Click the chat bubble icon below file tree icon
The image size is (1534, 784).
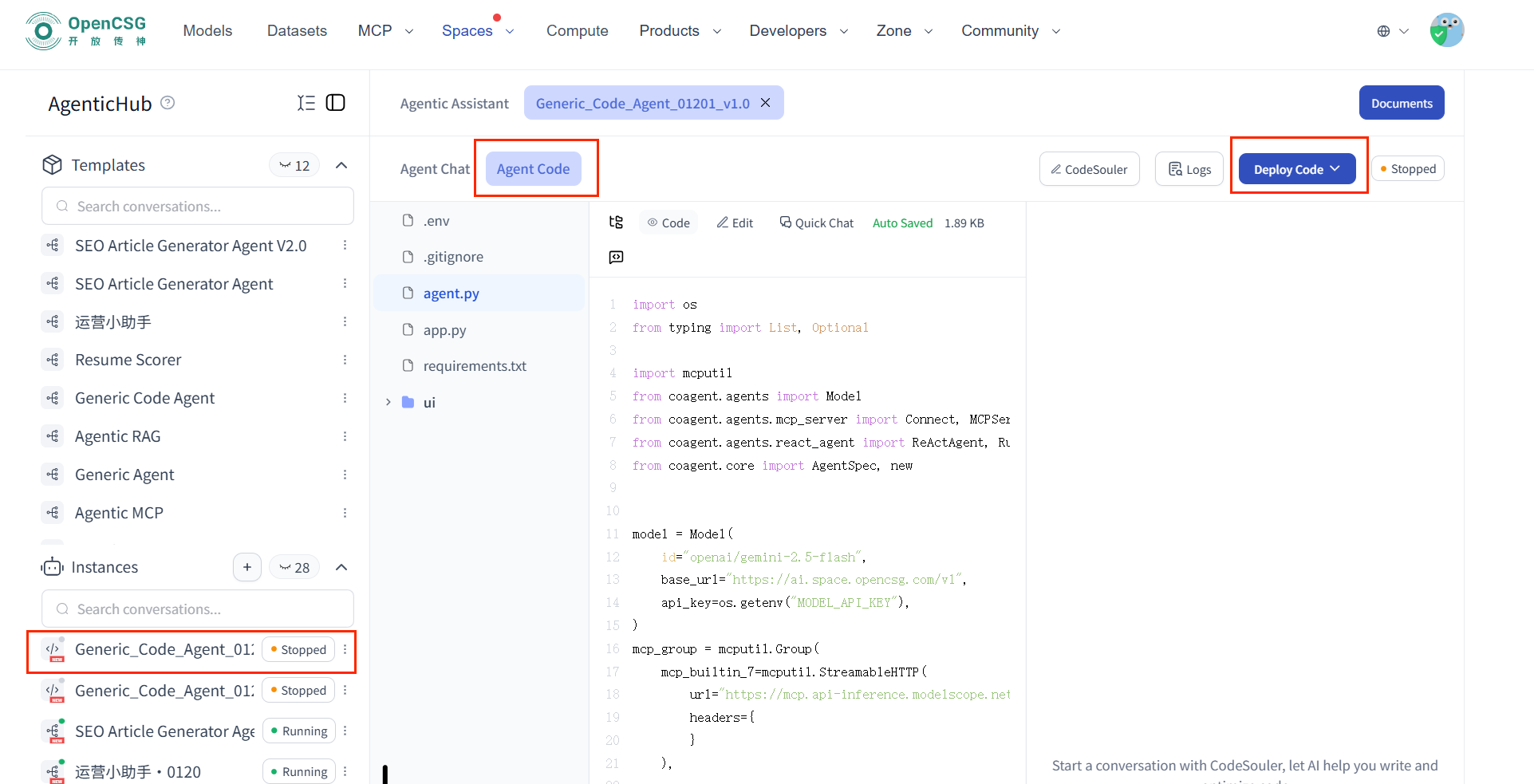pos(616,257)
